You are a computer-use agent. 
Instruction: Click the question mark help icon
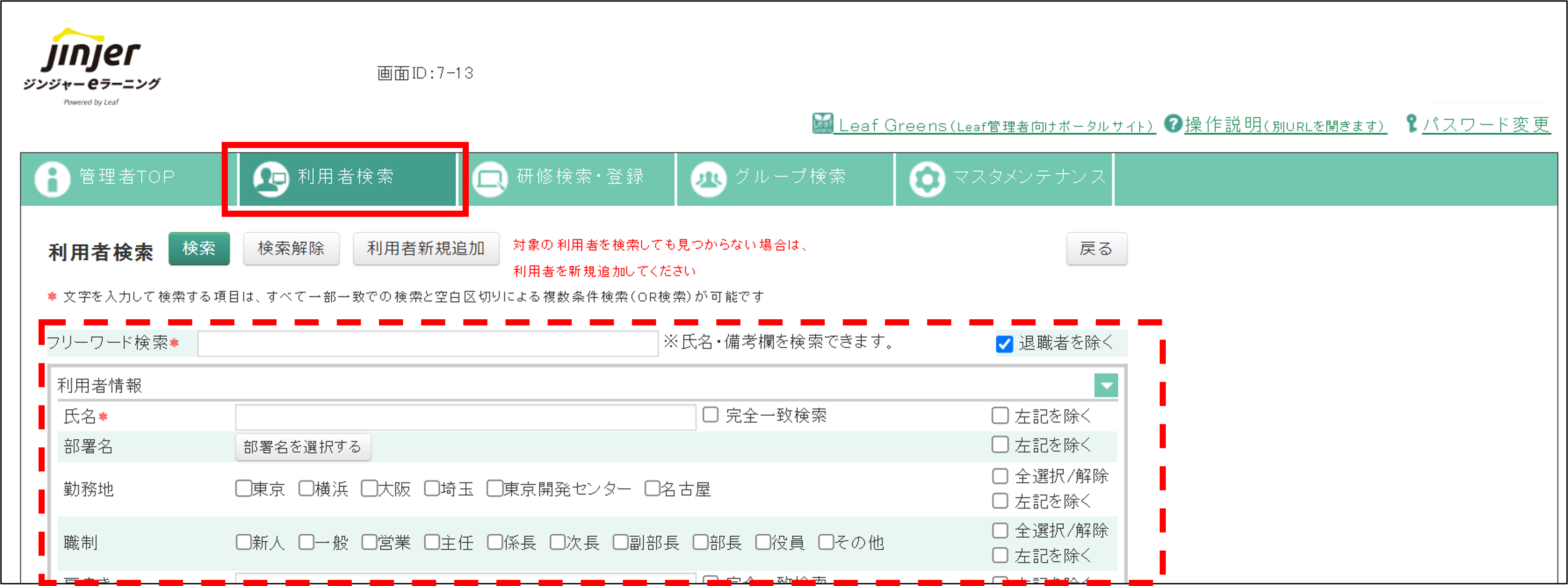1173,124
